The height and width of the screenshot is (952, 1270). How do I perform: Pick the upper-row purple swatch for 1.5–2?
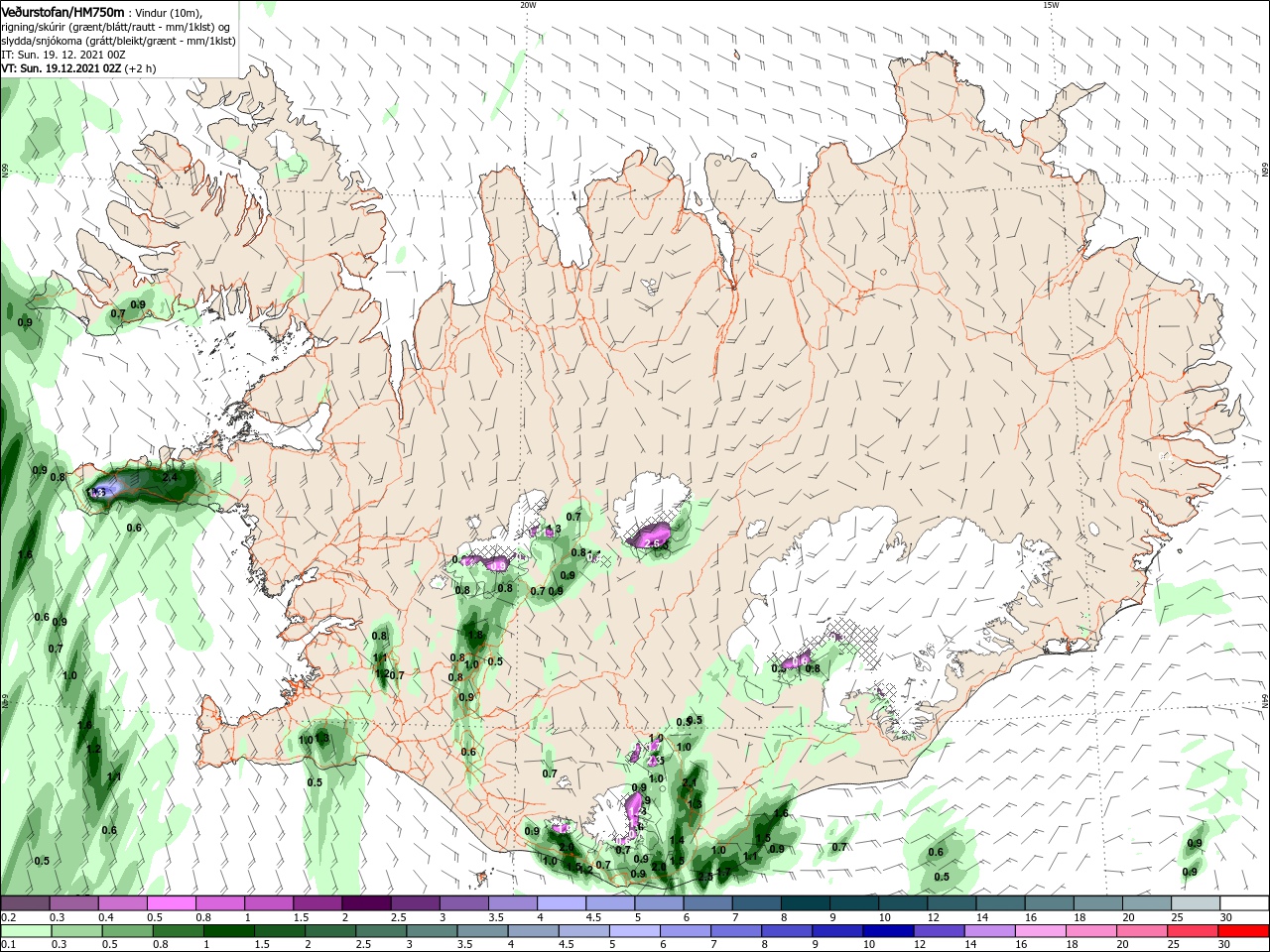click(x=317, y=903)
